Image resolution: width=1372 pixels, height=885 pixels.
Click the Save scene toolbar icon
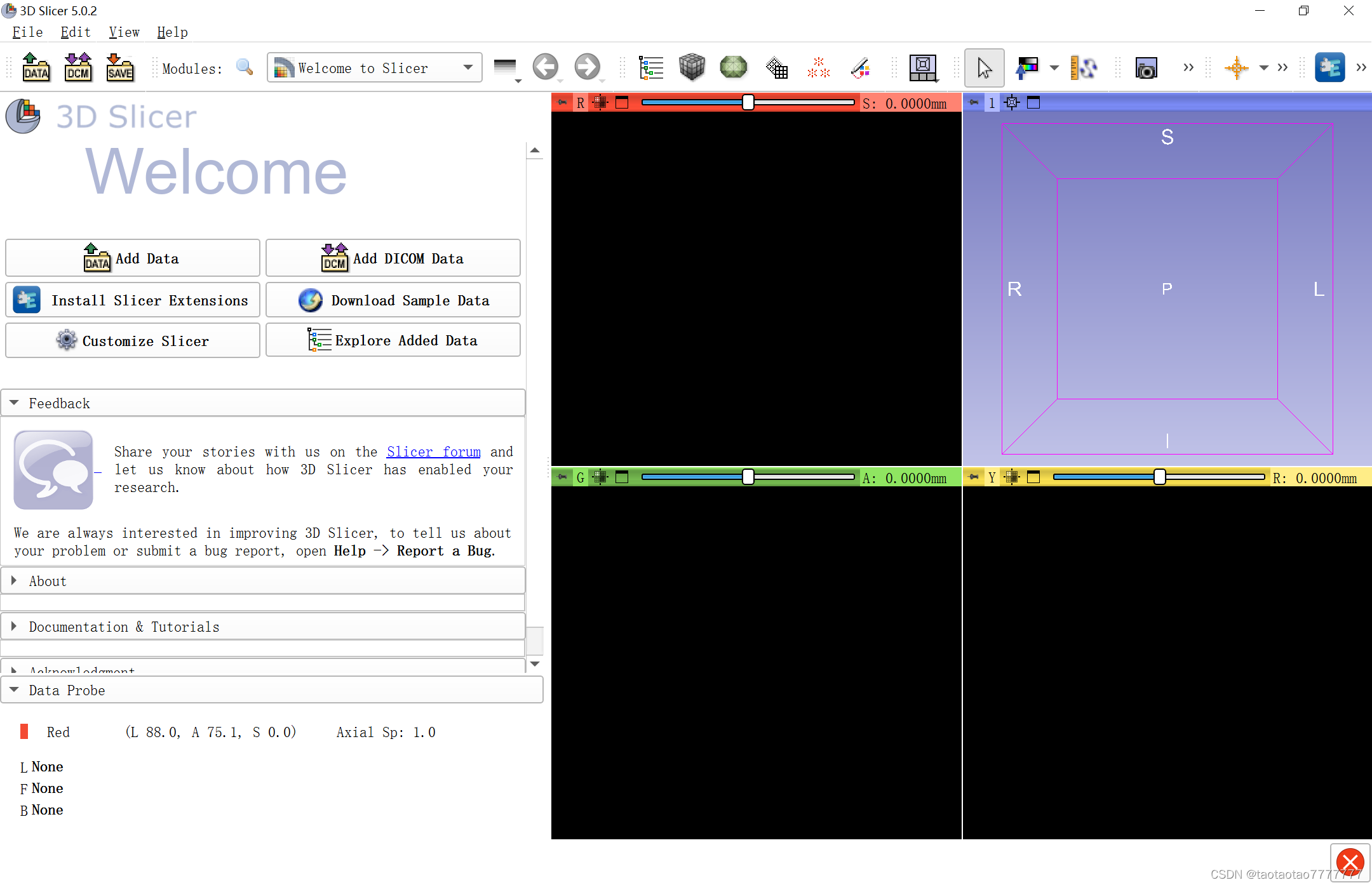coord(119,67)
